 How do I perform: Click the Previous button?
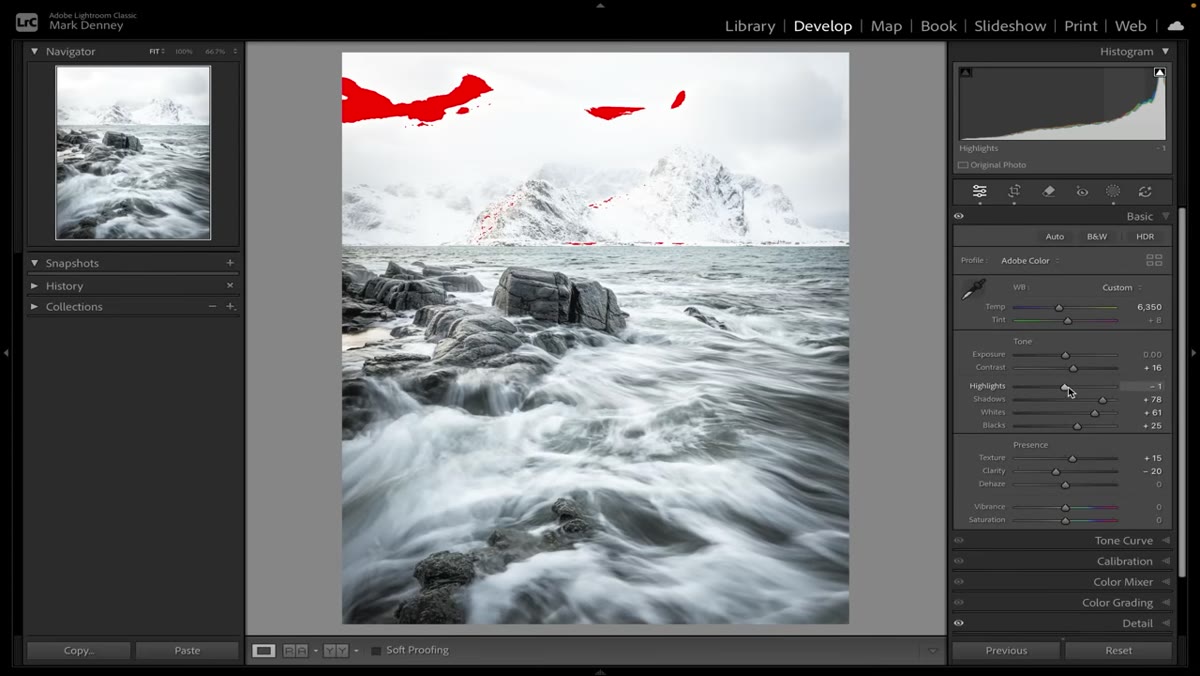point(1006,650)
